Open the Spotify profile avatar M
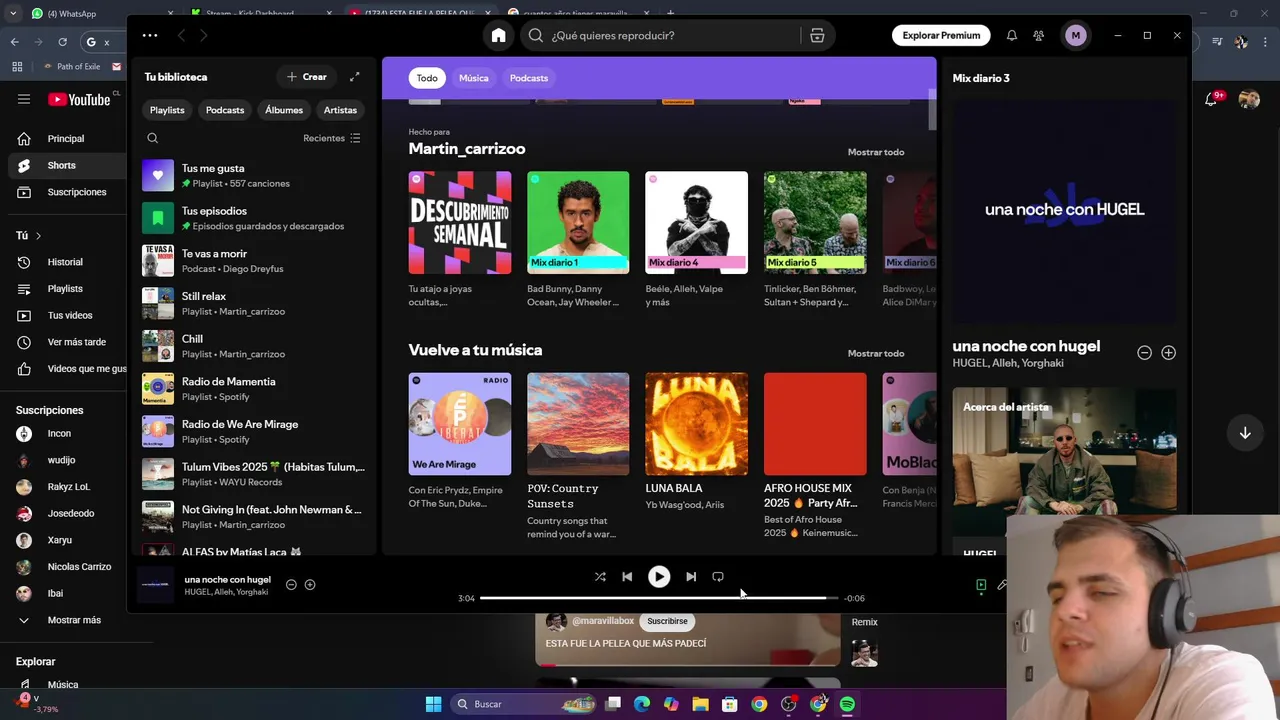Viewport: 1280px width, 720px height. (1076, 35)
